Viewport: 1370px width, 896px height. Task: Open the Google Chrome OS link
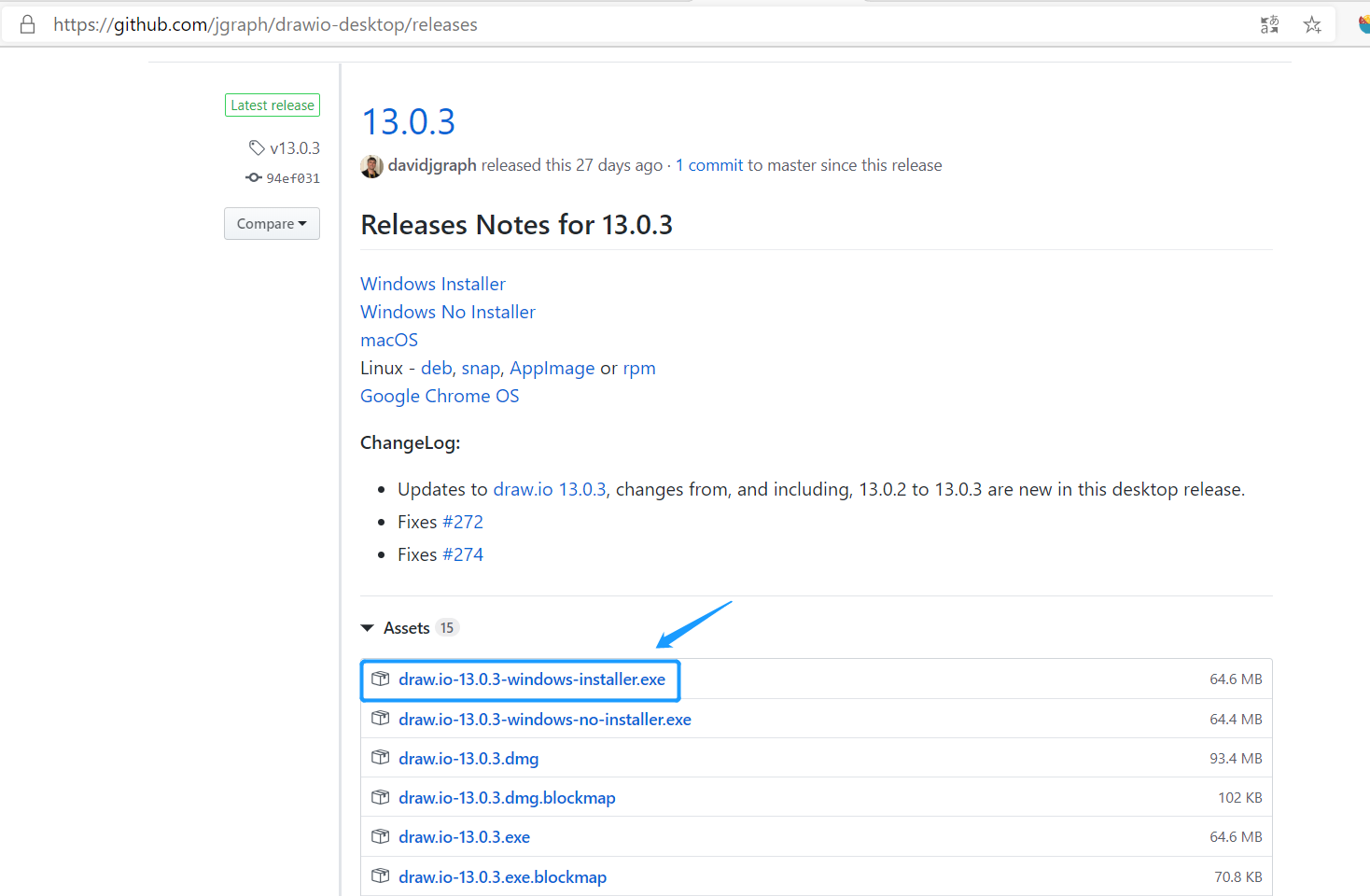[440, 396]
